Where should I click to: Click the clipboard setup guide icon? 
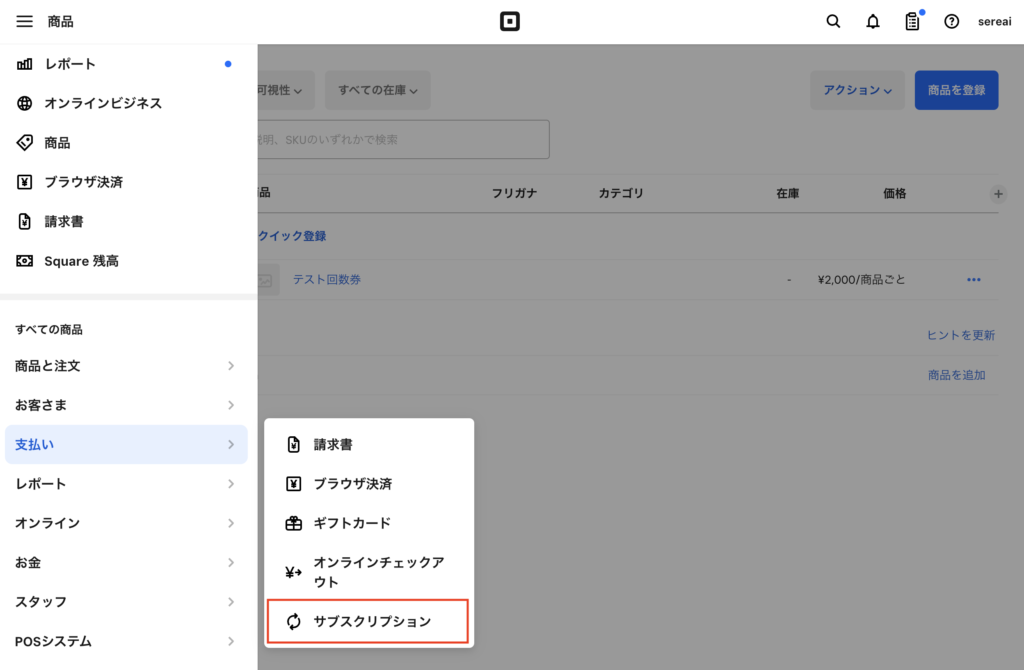[912, 21]
